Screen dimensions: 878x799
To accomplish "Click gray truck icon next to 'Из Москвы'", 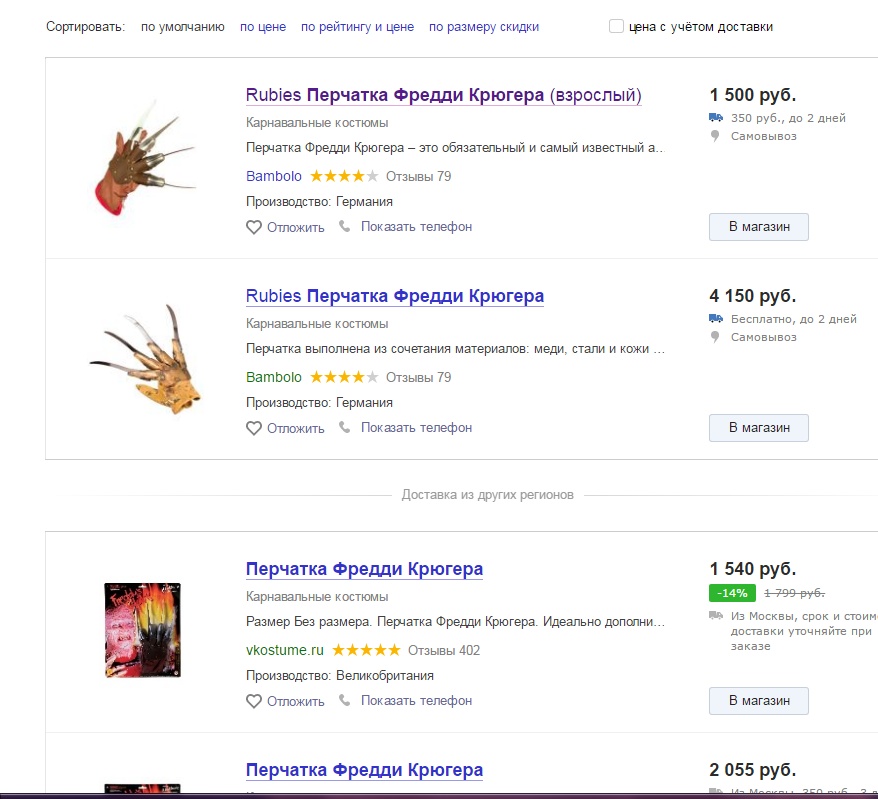I will pos(716,616).
